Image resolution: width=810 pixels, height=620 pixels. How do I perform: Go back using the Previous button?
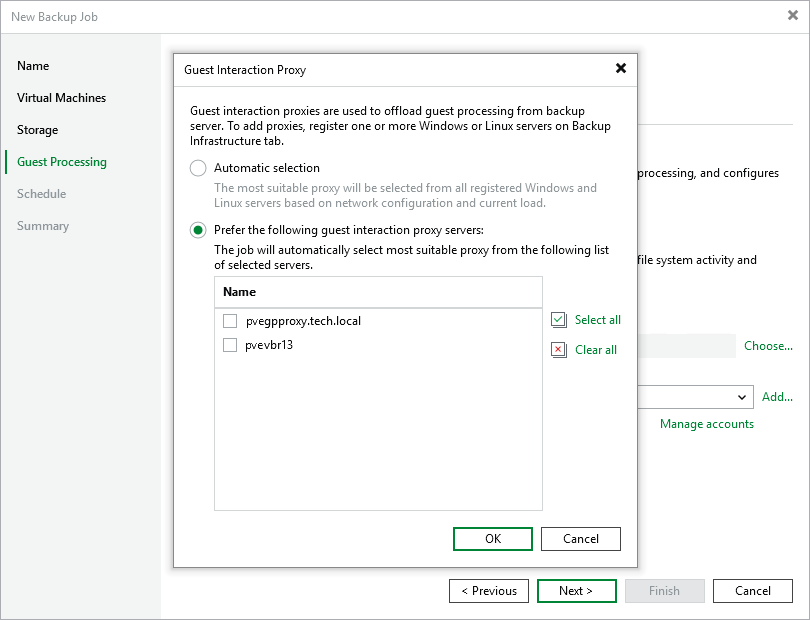coord(489,591)
